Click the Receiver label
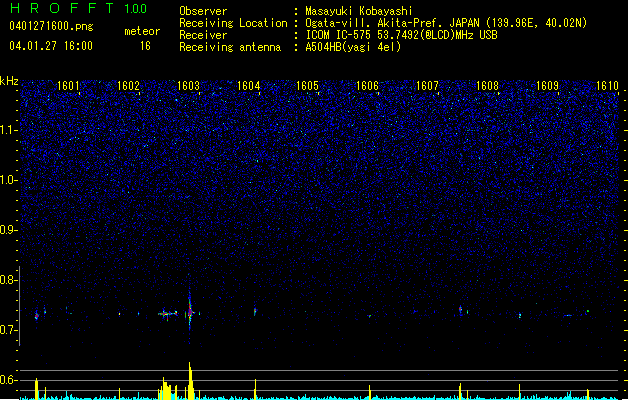This screenshot has width=629, height=400. [203, 35]
